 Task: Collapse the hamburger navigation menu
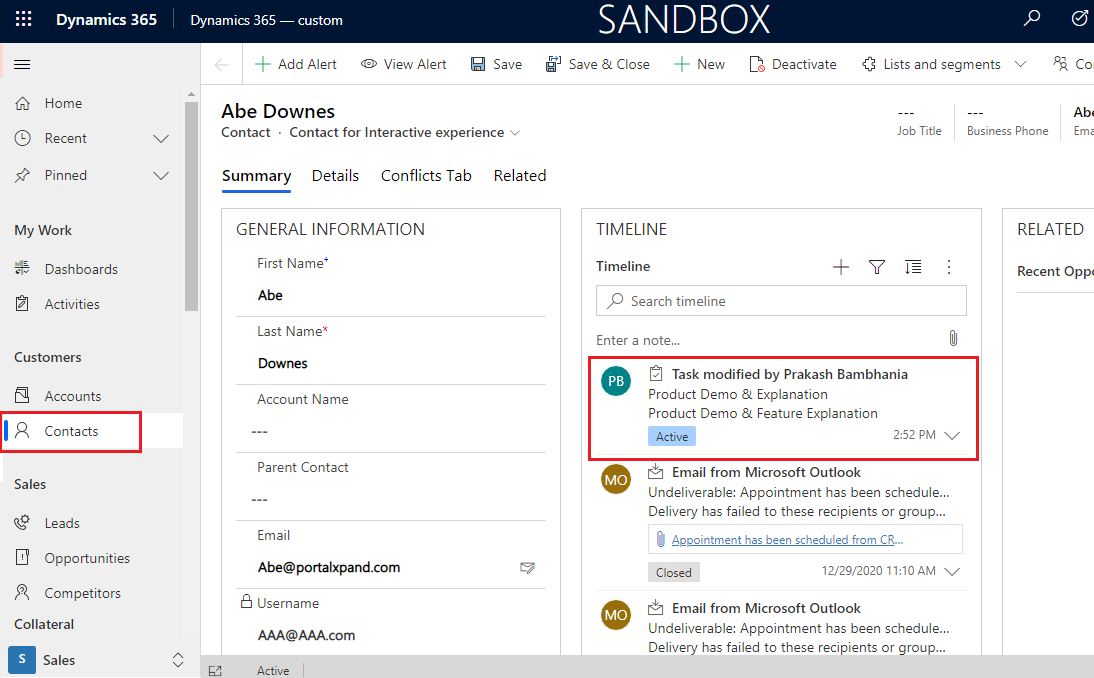point(22,64)
